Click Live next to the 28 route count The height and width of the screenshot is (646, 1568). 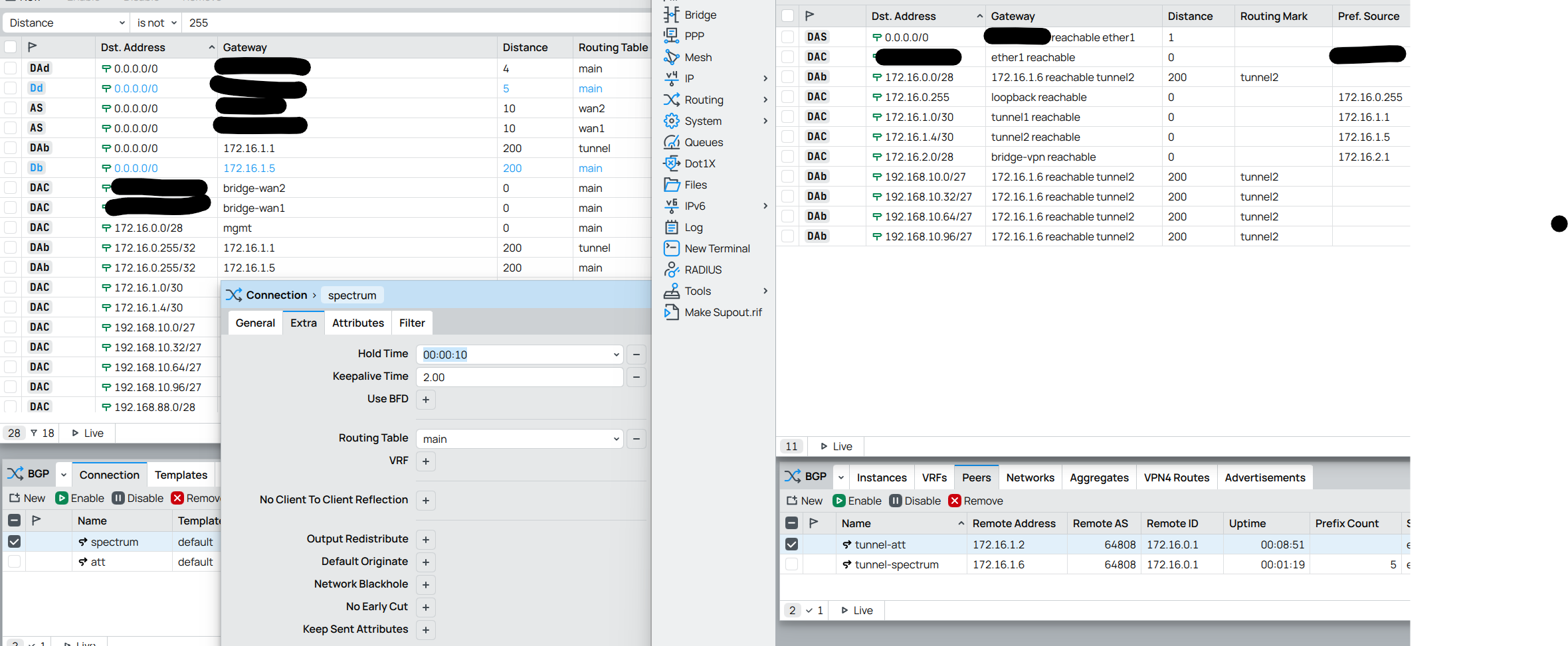[x=88, y=433]
